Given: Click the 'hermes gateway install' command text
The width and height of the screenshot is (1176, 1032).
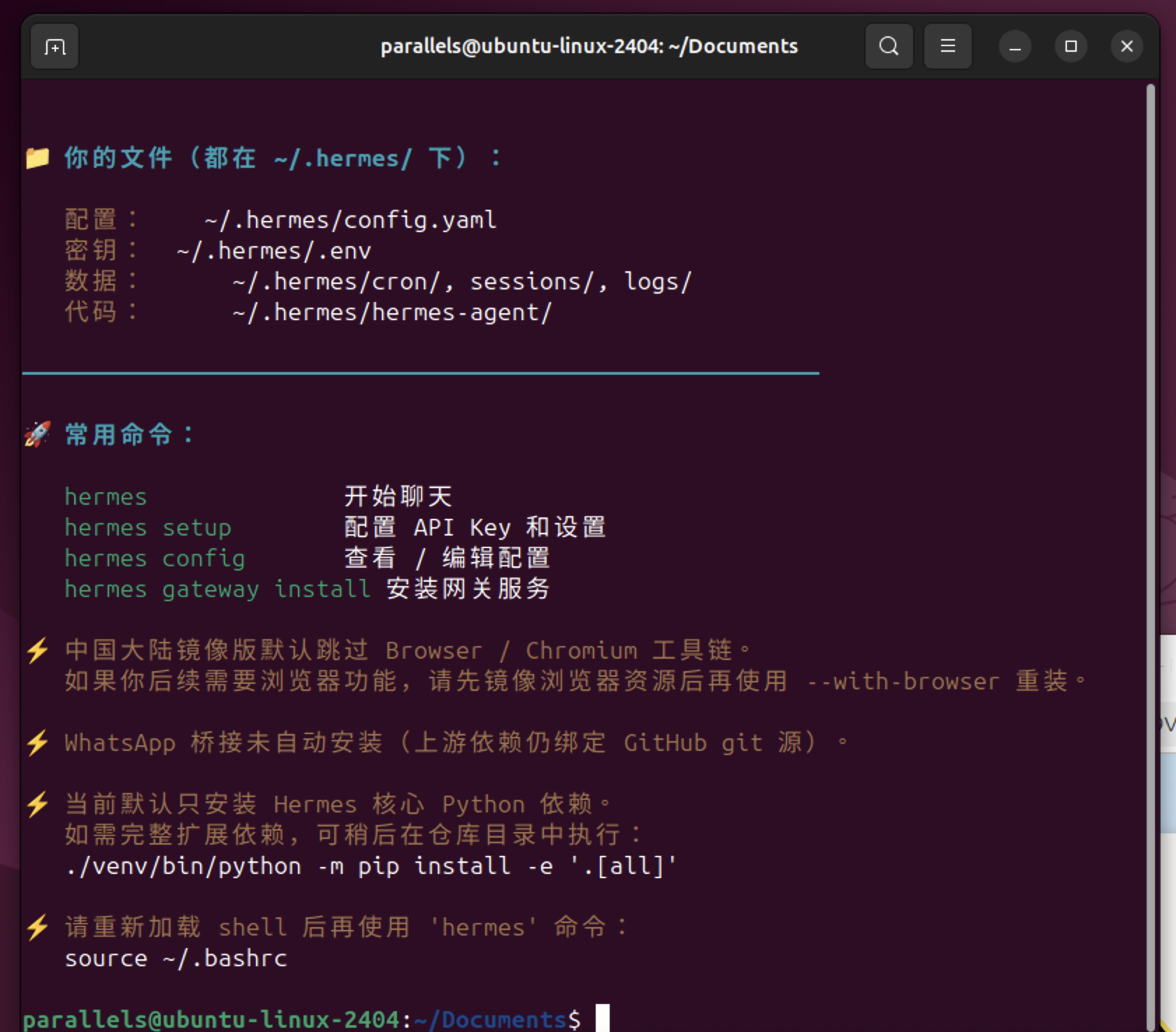Looking at the screenshot, I should [217, 589].
